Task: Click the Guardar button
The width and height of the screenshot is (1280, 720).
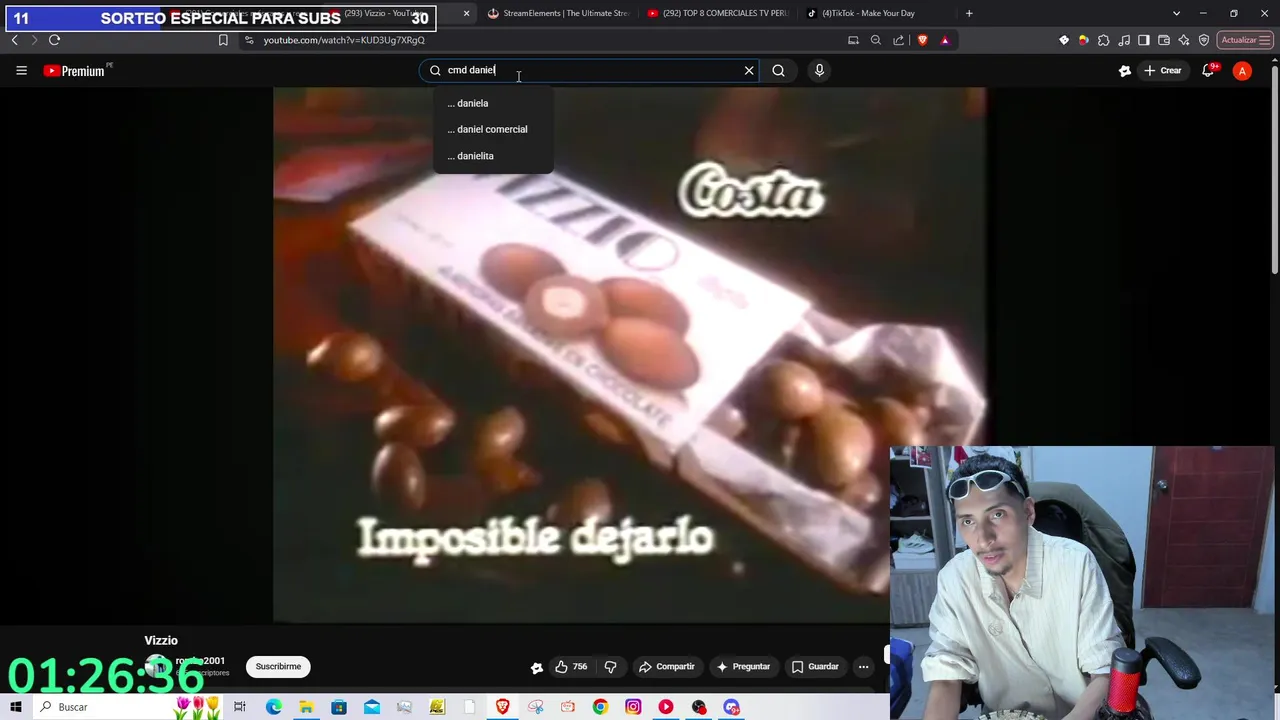Action: pos(815,666)
